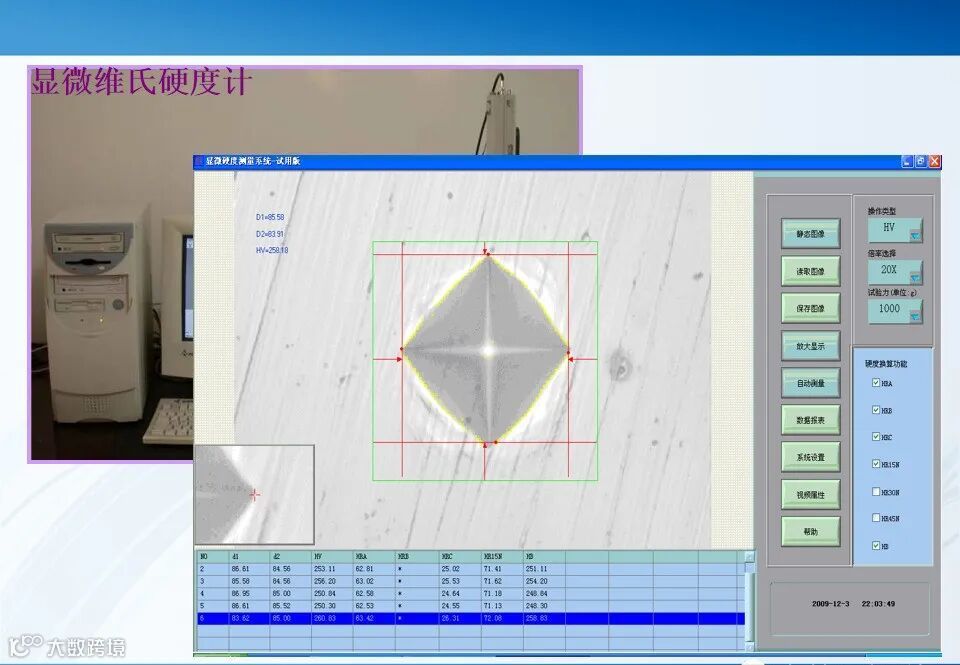Click the bottom red vertex marker
The image size is (960, 665).
coord(495,441)
